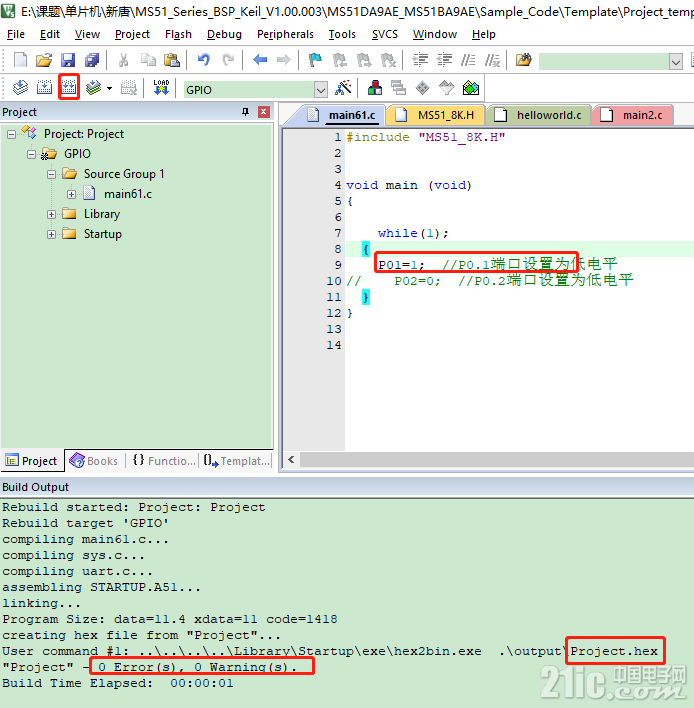Redo the last edit
The image size is (694, 708).
tap(228, 60)
